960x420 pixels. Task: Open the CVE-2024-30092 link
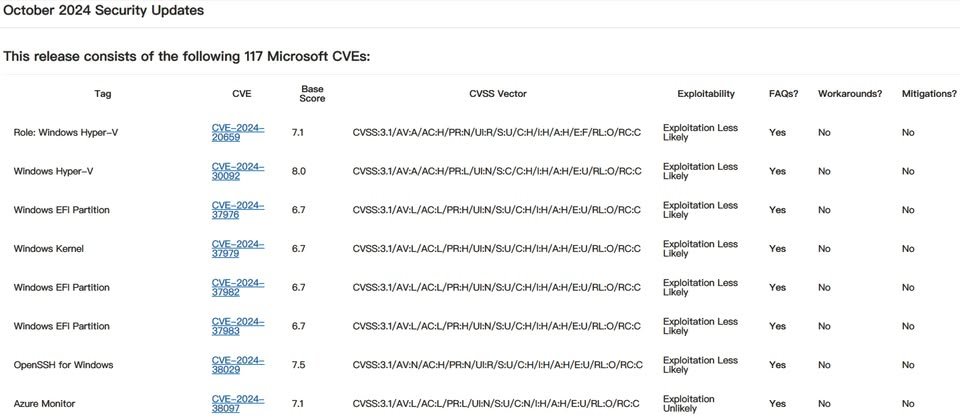[x=238, y=171]
